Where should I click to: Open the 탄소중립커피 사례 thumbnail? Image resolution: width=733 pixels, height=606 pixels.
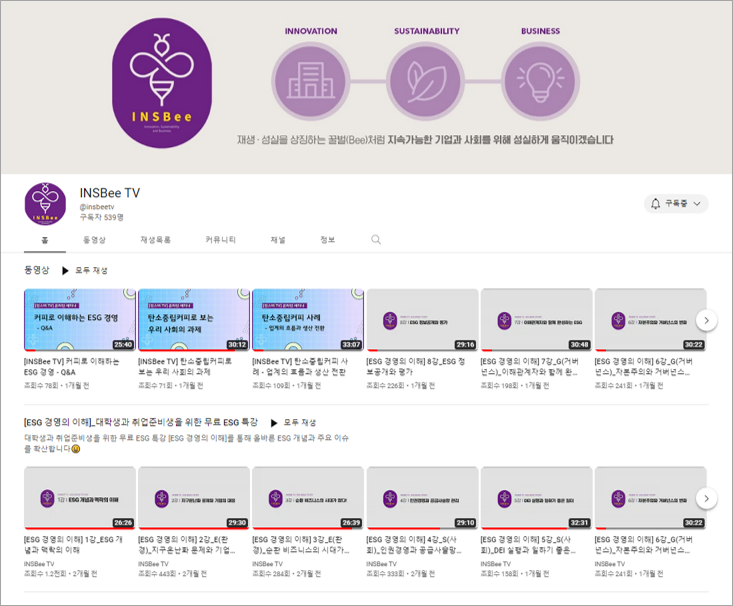[308, 320]
